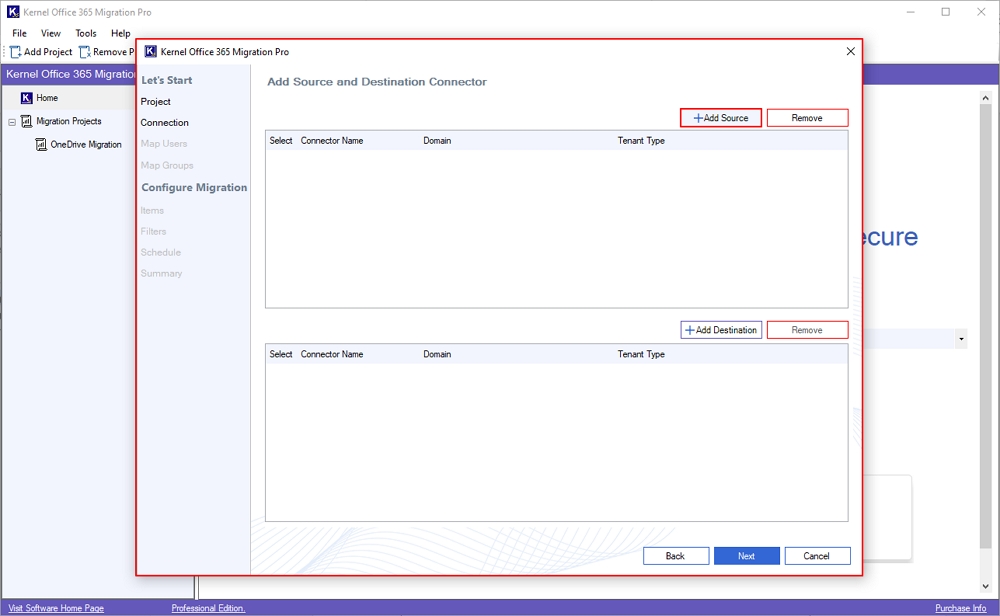
Task: Click the Kernel logo in the dialog title bar
Action: click(149, 50)
